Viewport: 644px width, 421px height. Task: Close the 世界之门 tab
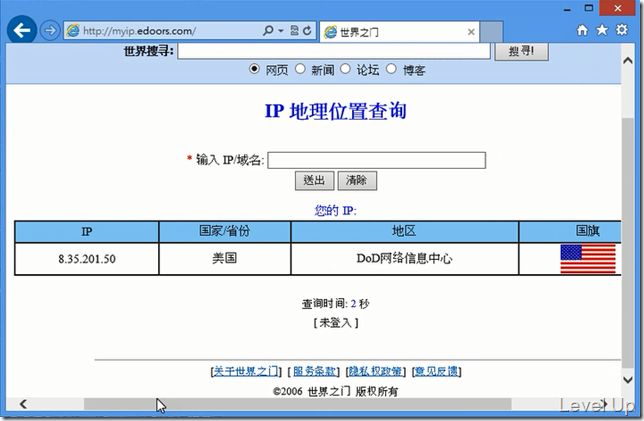pos(471,32)
